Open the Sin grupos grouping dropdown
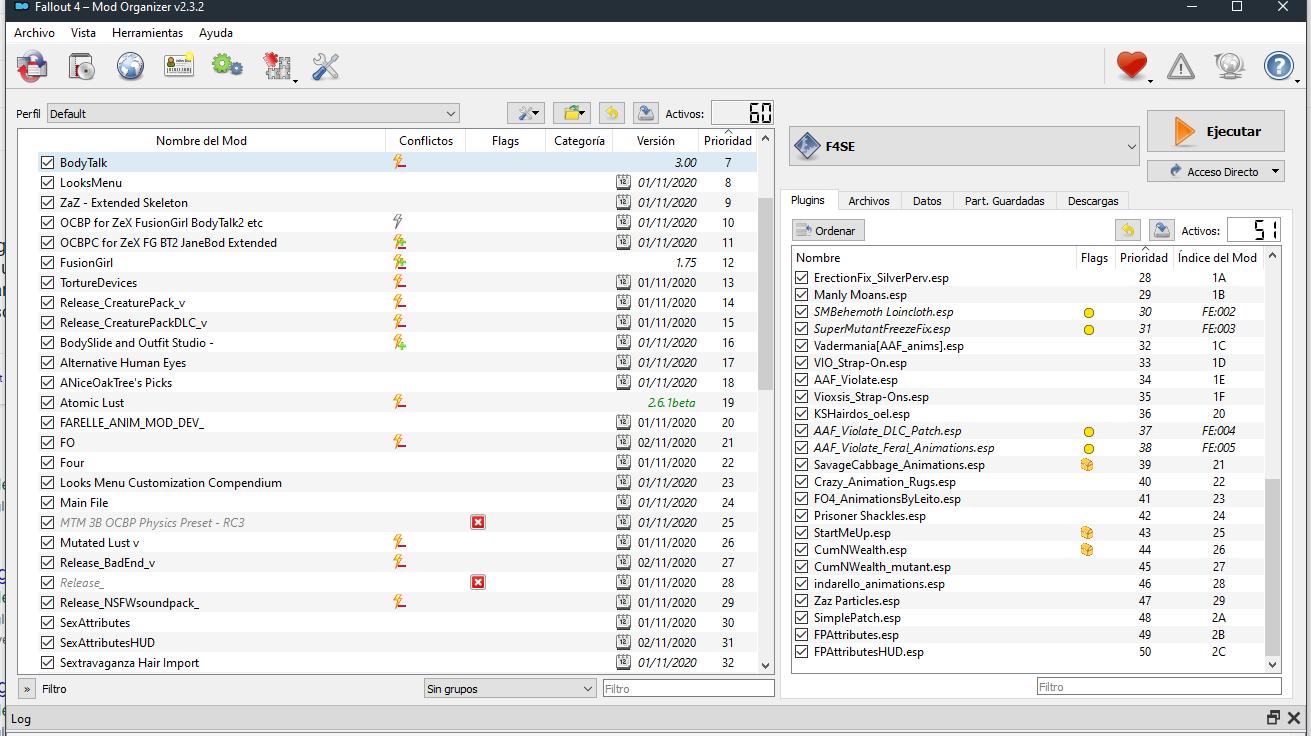This screenshot has width=1311, height=736. [x=510, y=689]
